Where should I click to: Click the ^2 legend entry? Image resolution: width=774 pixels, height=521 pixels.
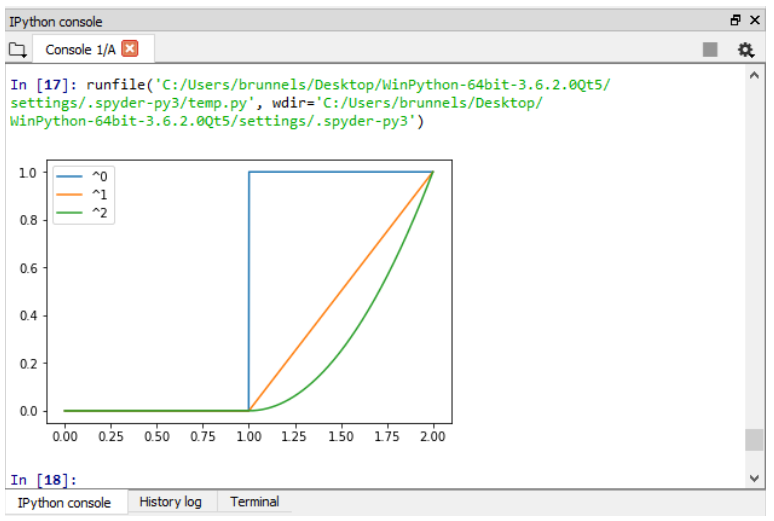(82, 213)
